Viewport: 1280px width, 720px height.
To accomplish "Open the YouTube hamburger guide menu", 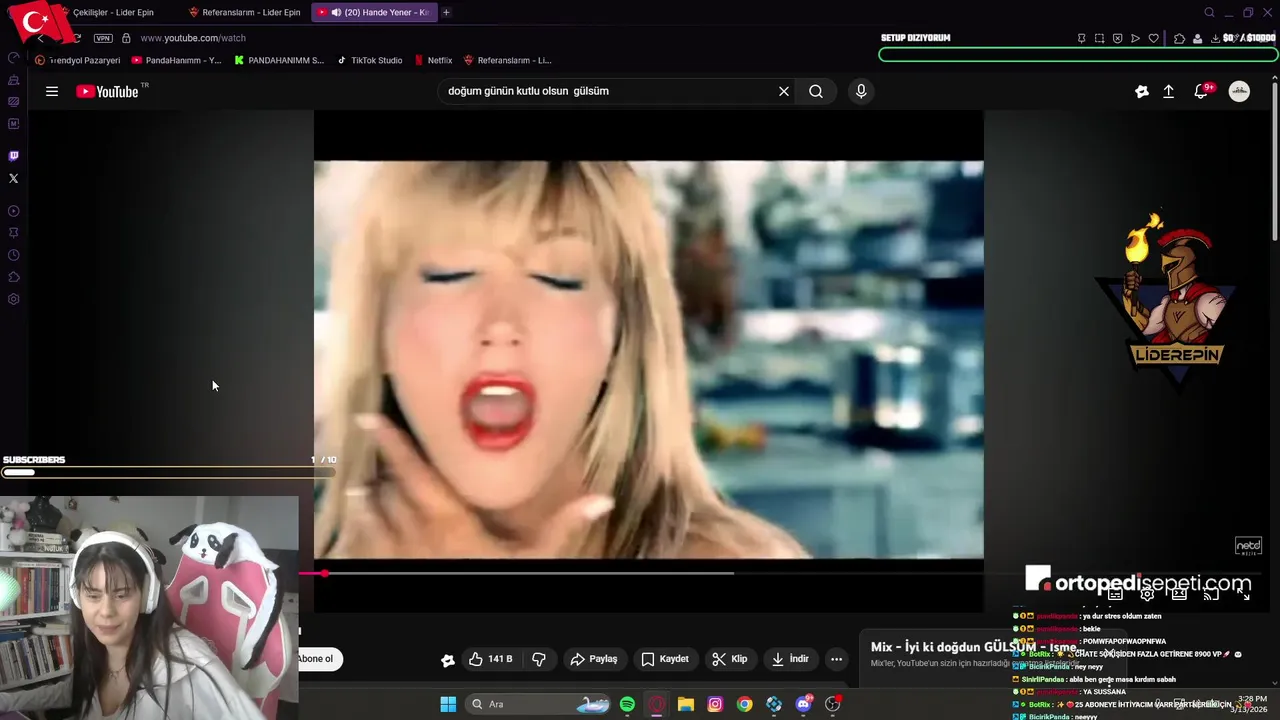I will pyautogui.click(x=52, y=91).
